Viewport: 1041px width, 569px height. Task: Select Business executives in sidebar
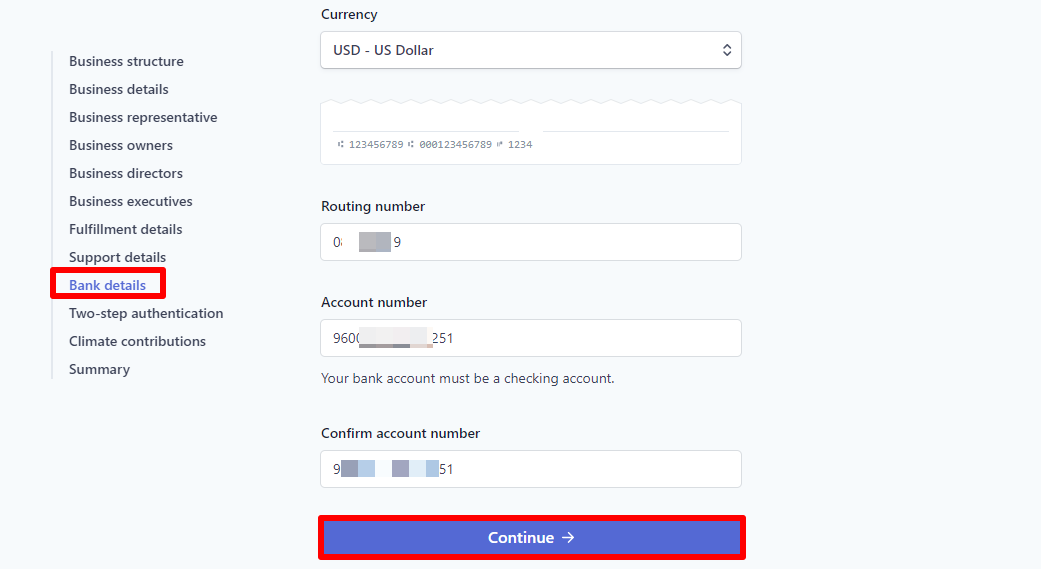point(130,201)
